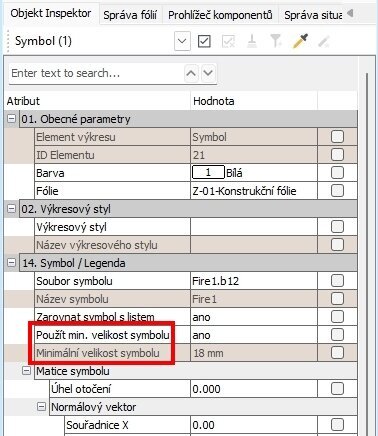Open the Symbol (1) selection dropdown
378x436 pixels.
182,41
